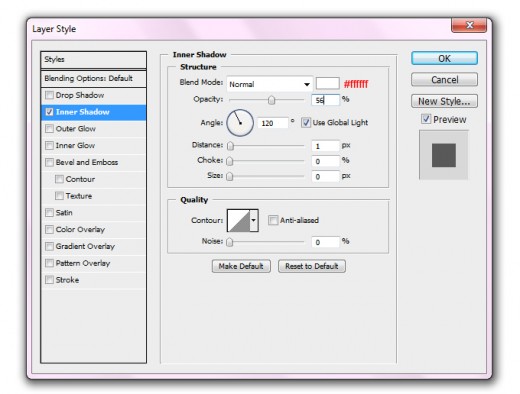
Task: Select Blending Options: Default entry
Action: (x=93, y=79)
